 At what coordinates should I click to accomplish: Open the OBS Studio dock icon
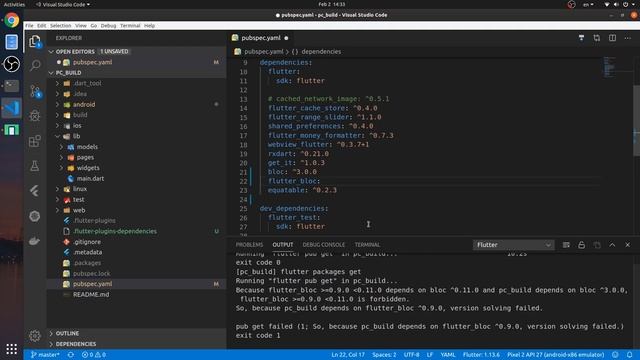tap(11, 64)
